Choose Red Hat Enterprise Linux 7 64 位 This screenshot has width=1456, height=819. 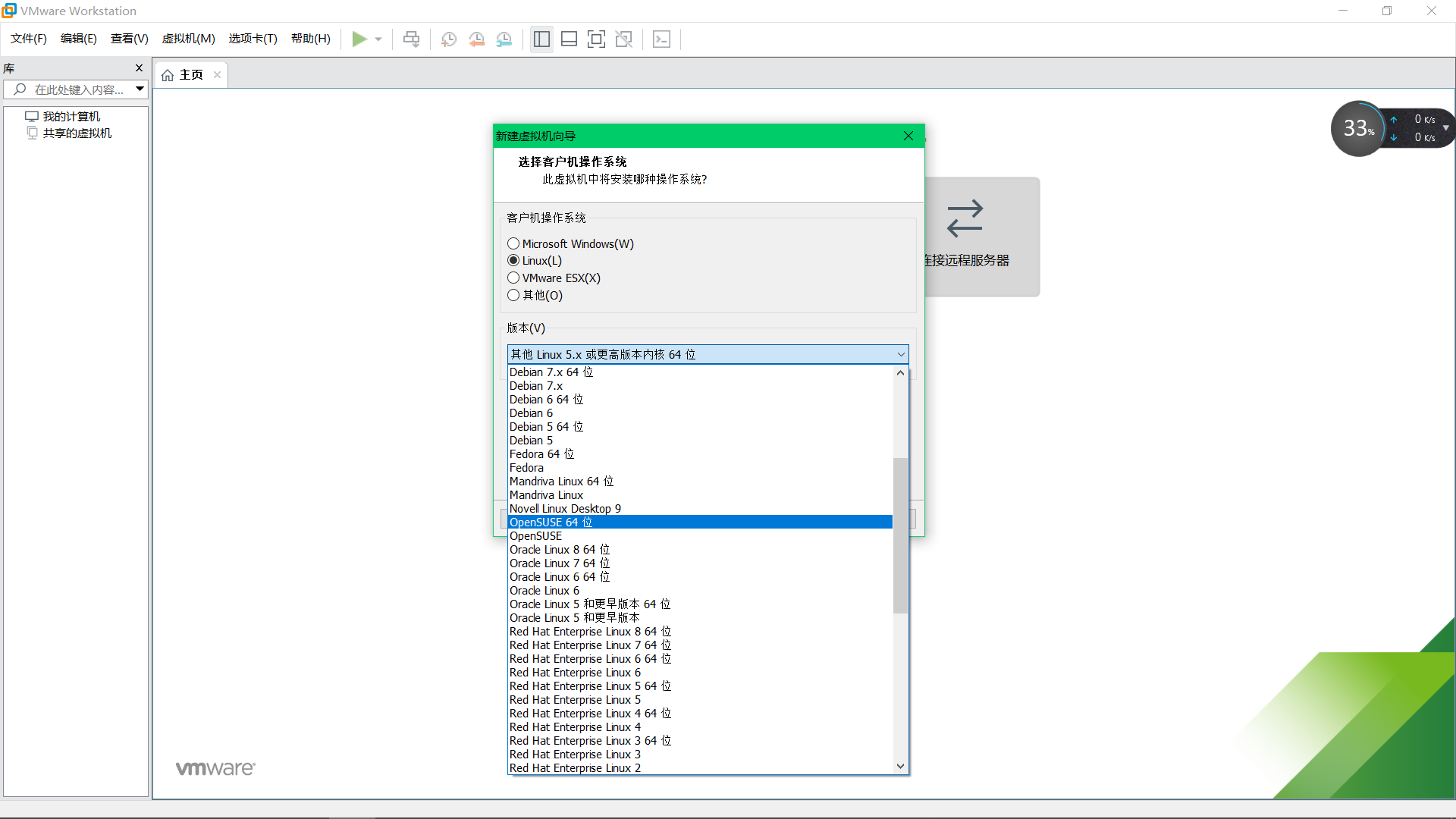701,645
